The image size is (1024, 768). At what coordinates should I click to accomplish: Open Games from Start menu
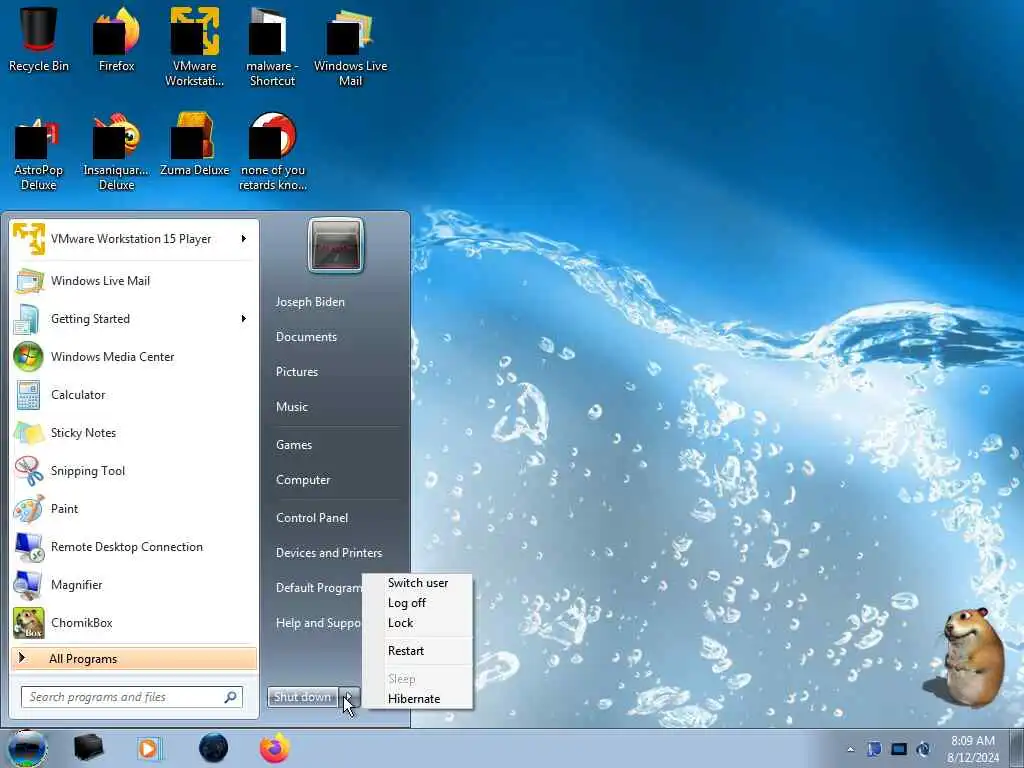tap(294, 445)
